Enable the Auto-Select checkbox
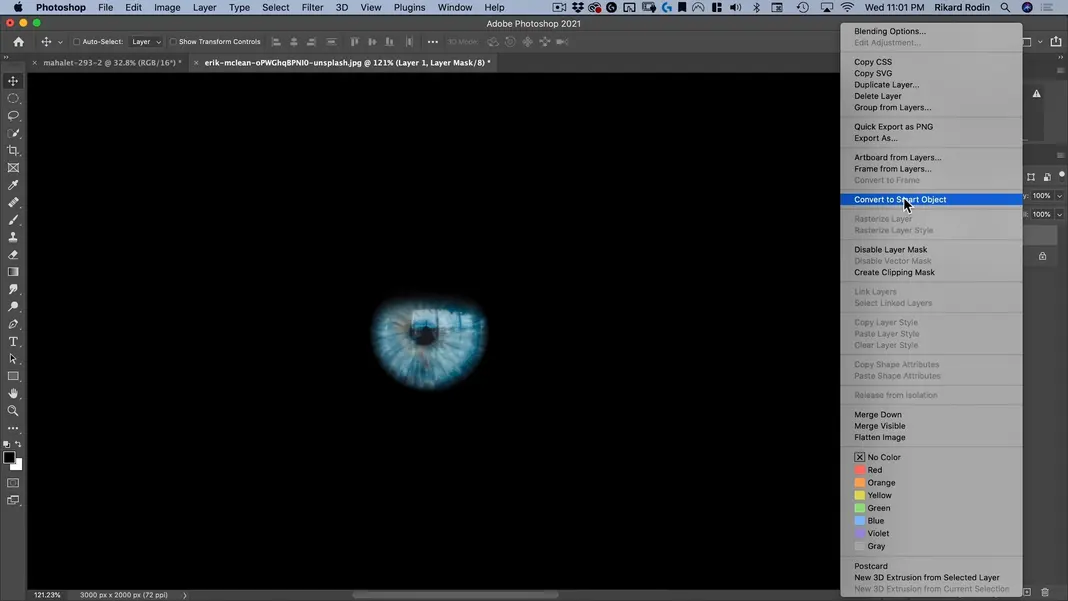Image resolution: width=1068 pixels, height=601 pixels. coord(76,42)
